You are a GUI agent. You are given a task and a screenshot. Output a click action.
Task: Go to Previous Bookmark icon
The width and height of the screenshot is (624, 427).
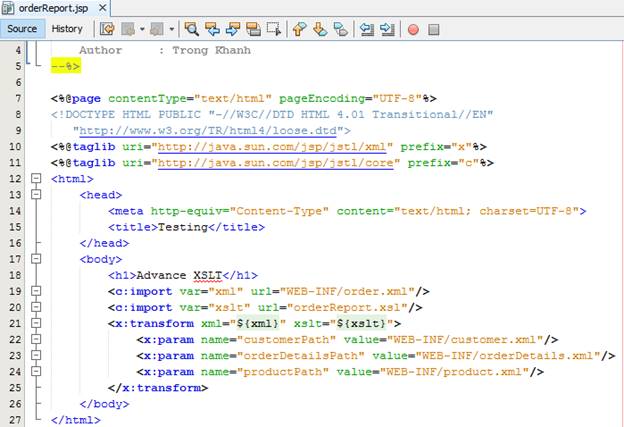[300, 29]
